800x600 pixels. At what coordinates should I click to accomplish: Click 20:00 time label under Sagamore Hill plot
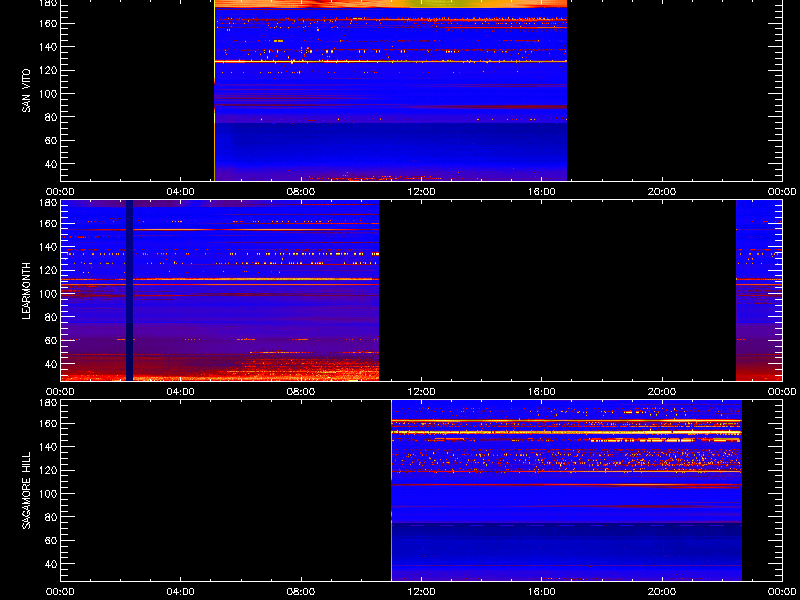coord(662,592)
